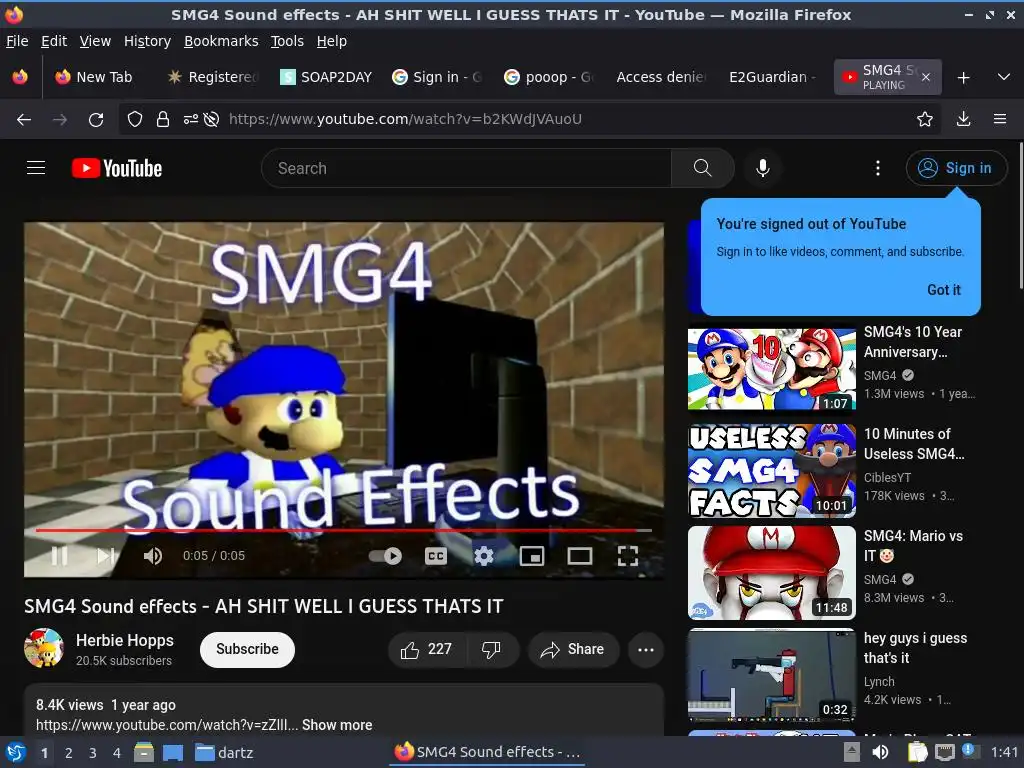Open SMG4: Mario vs IT video title
The image size is (1024, 768).
(914, 545)
